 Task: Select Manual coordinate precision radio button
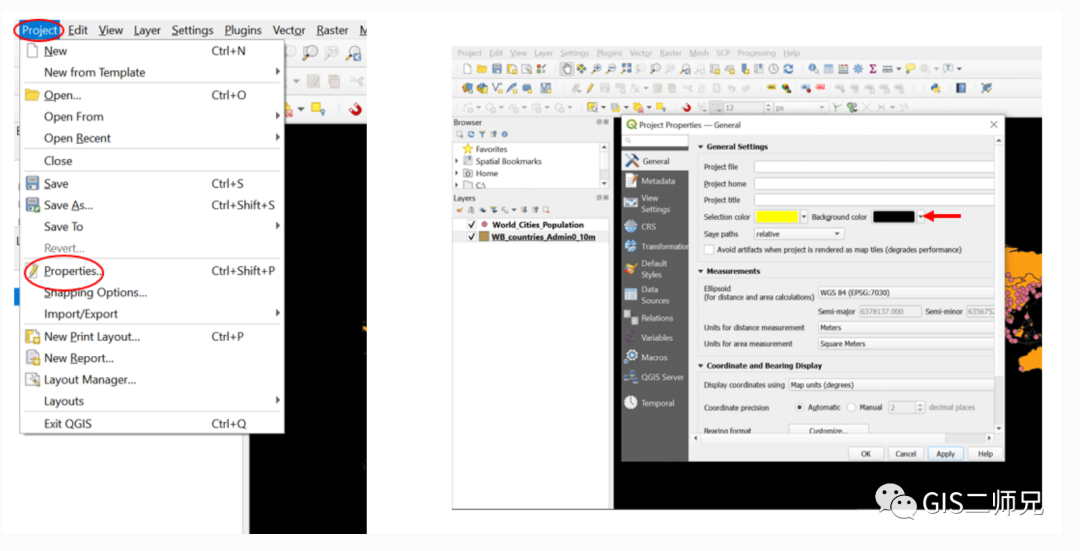[851, 408]
